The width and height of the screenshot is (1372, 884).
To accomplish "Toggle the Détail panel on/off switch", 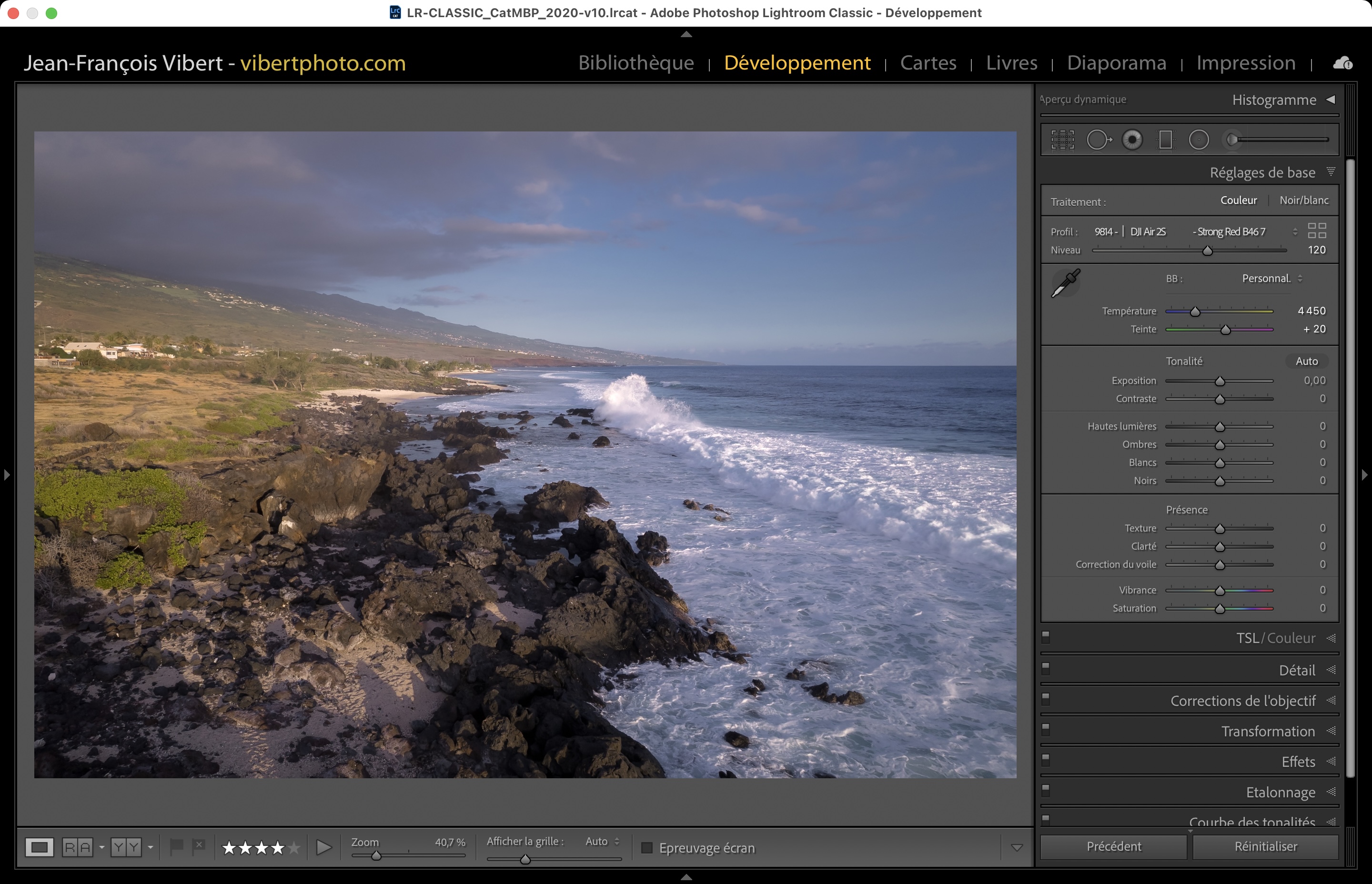I will (1046, 668).
